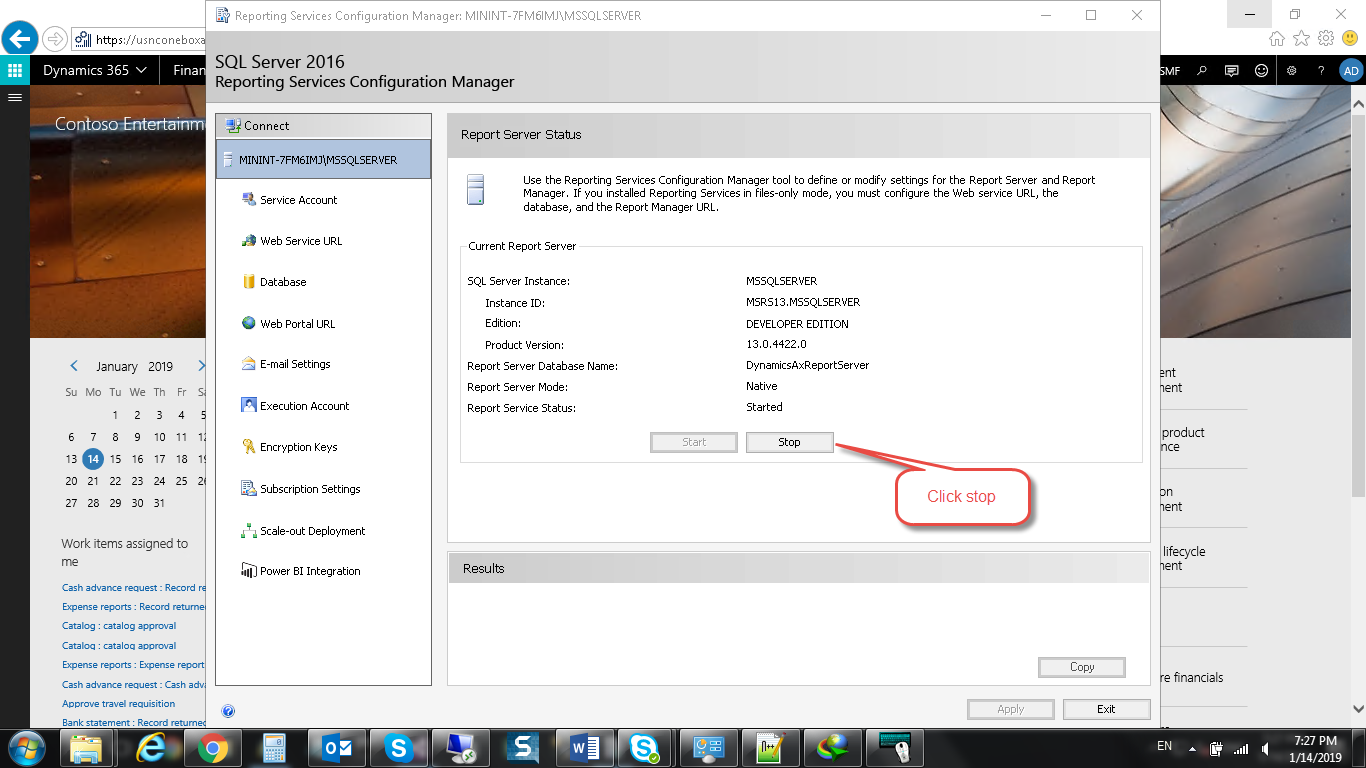Open the Dynamics 365 app launcher waffle
Viewport: 1366px width, 768px height.
click(15, 70)
